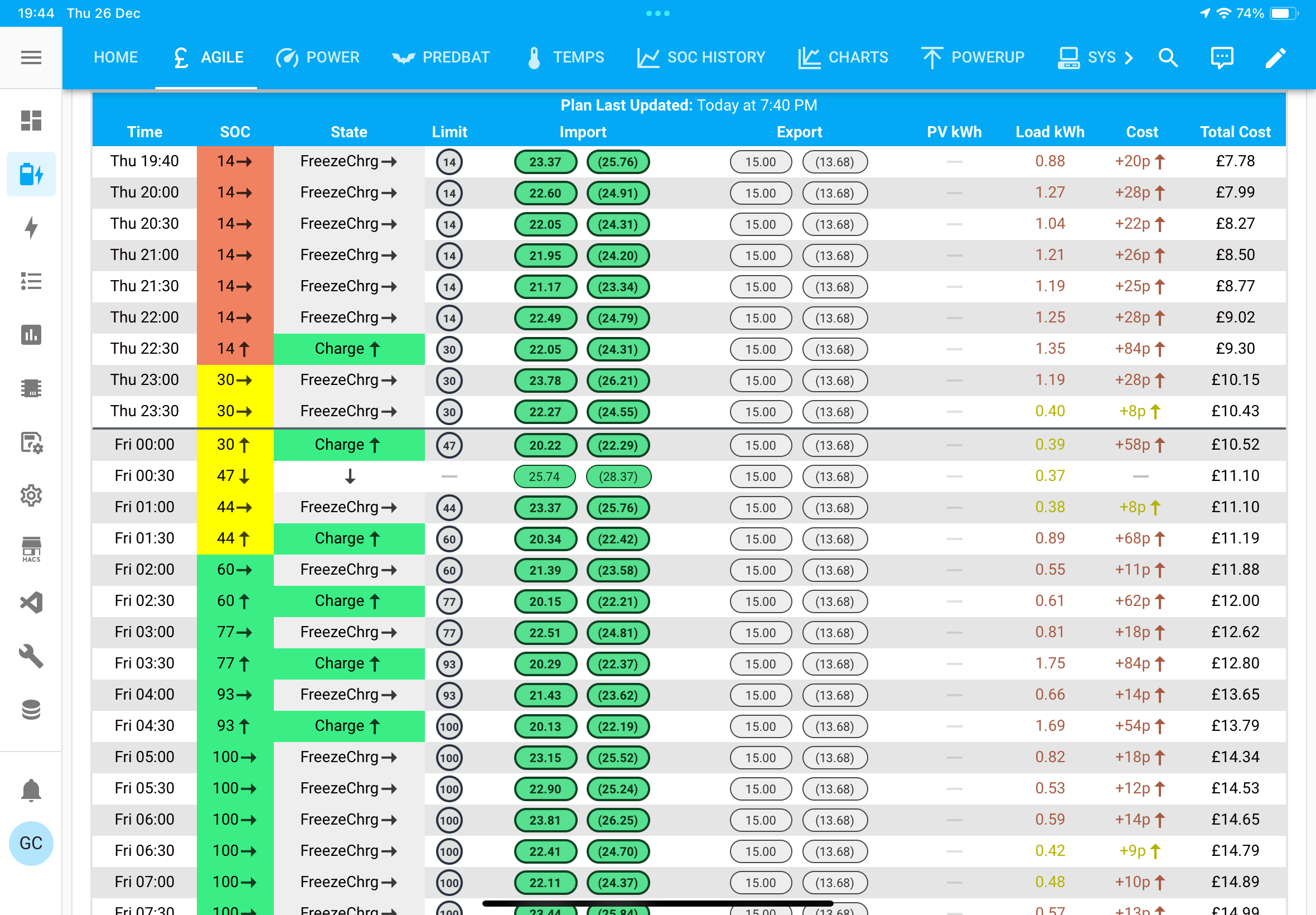1316x915 pixels.
Task: Open the notifications bell icon
Action: click(x=31, y=790)
